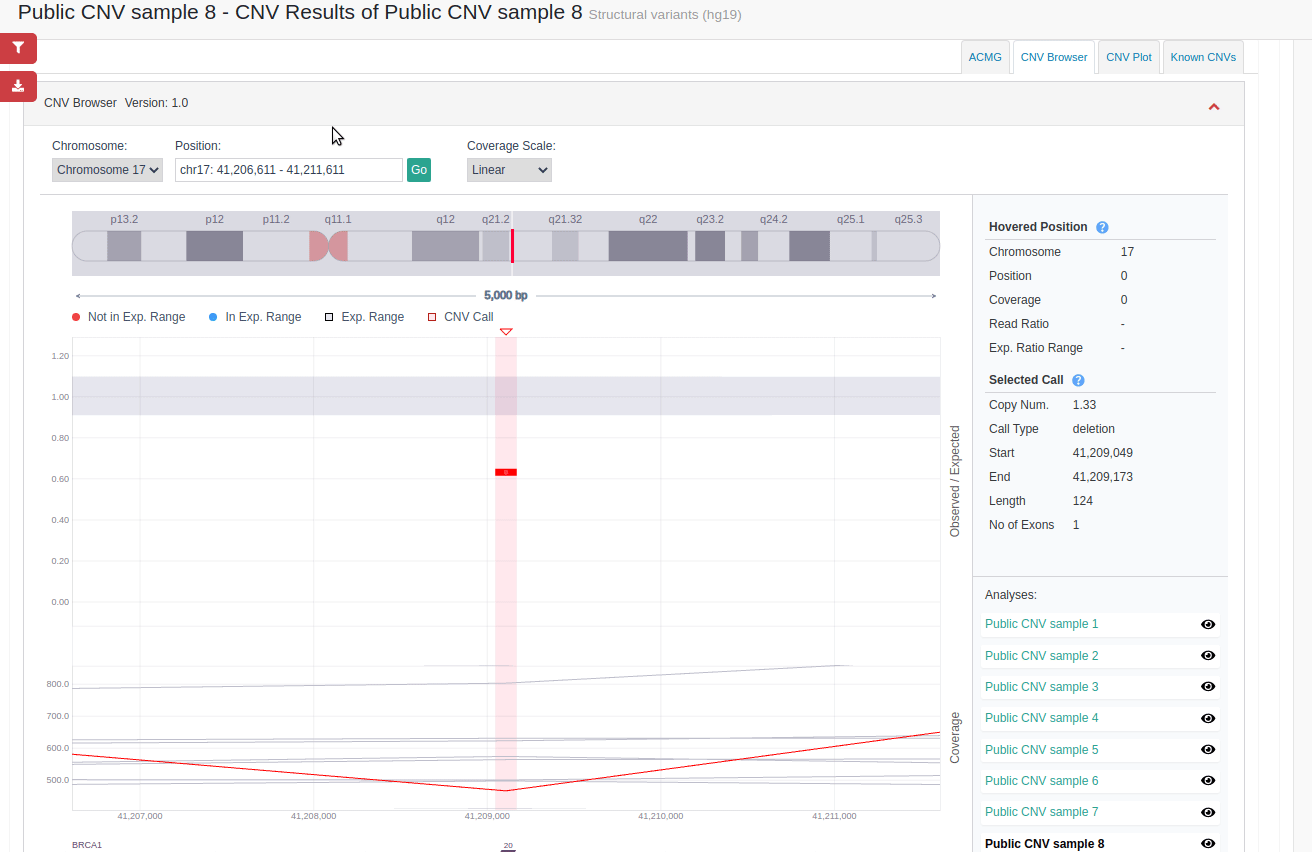
Task: Hide Public CNV sample 1 track
Action: [1208, 624]
